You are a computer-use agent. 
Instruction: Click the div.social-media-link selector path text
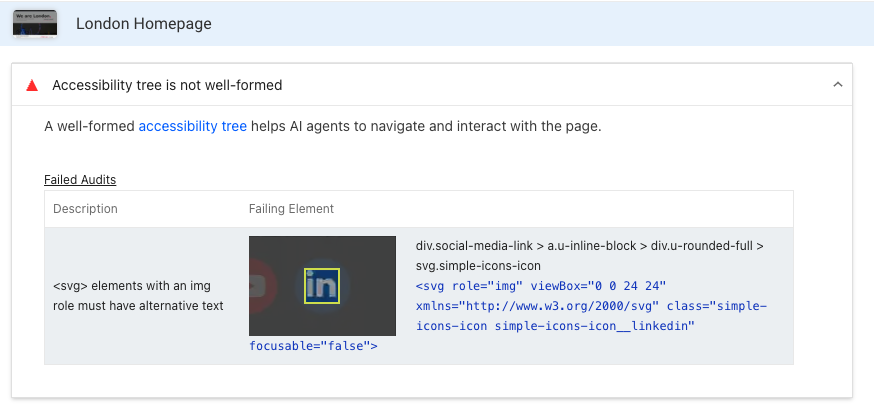pos(590,256)
